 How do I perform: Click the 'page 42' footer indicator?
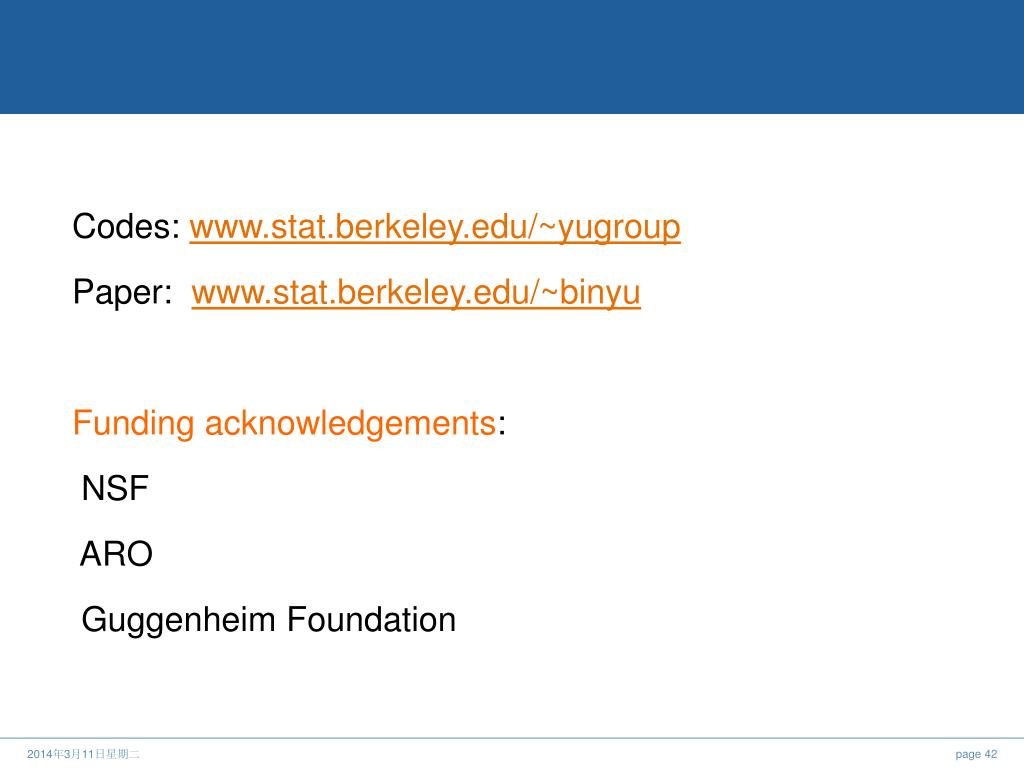tap(976, 754)
